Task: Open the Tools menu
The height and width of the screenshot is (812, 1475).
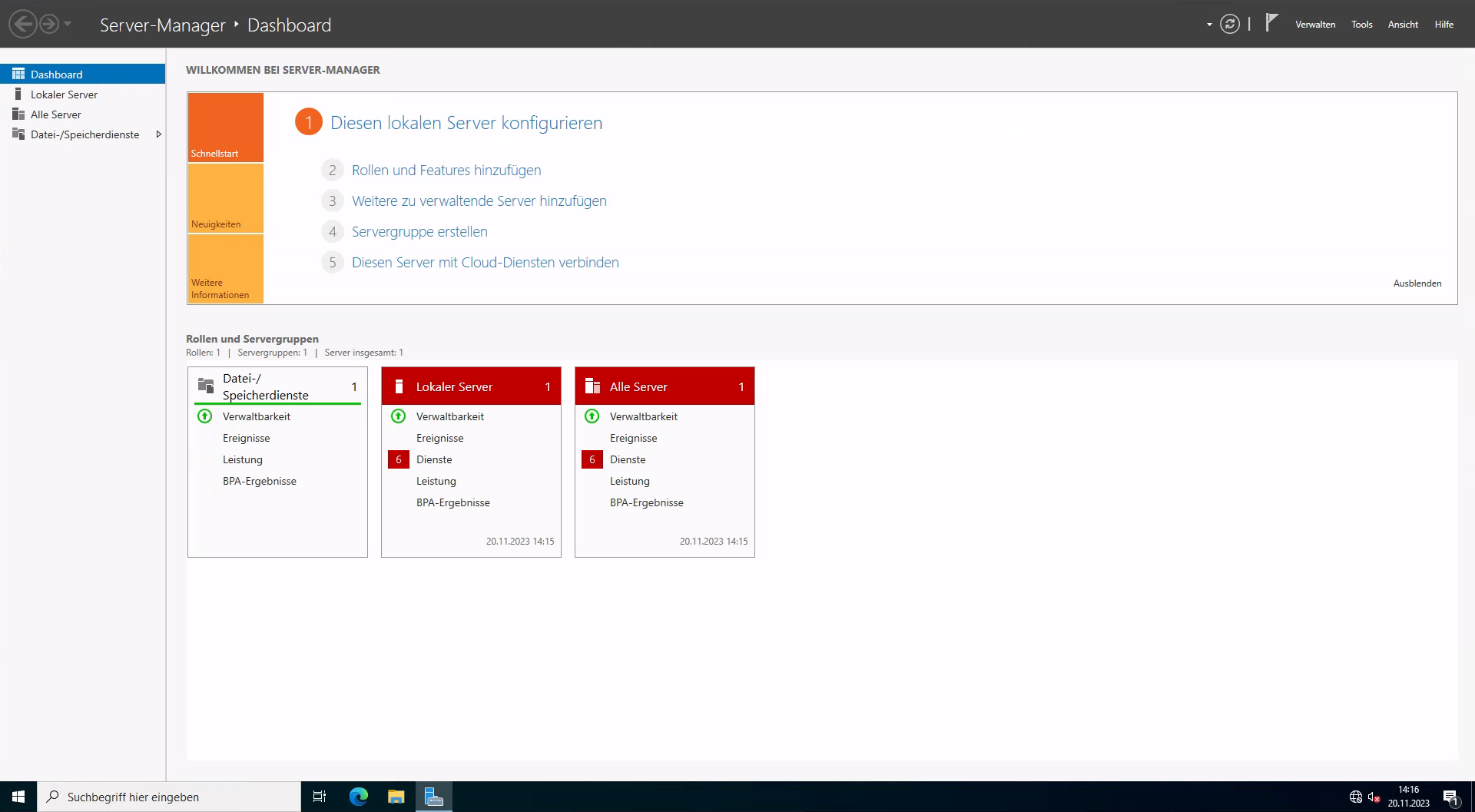Action: [x=1361, y=24]
